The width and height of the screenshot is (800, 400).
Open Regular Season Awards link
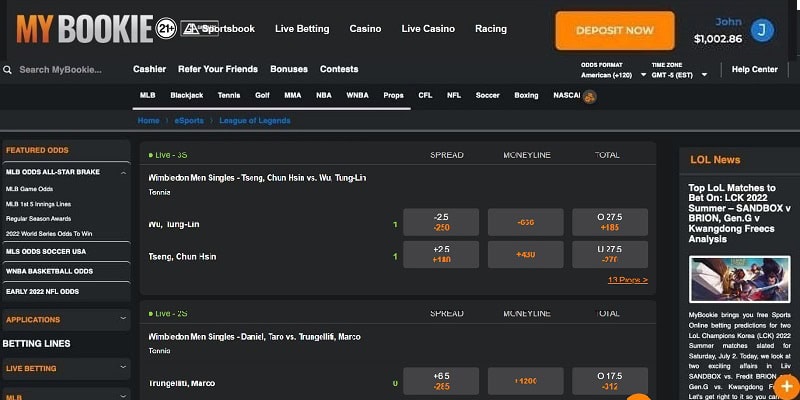point(38,219)
